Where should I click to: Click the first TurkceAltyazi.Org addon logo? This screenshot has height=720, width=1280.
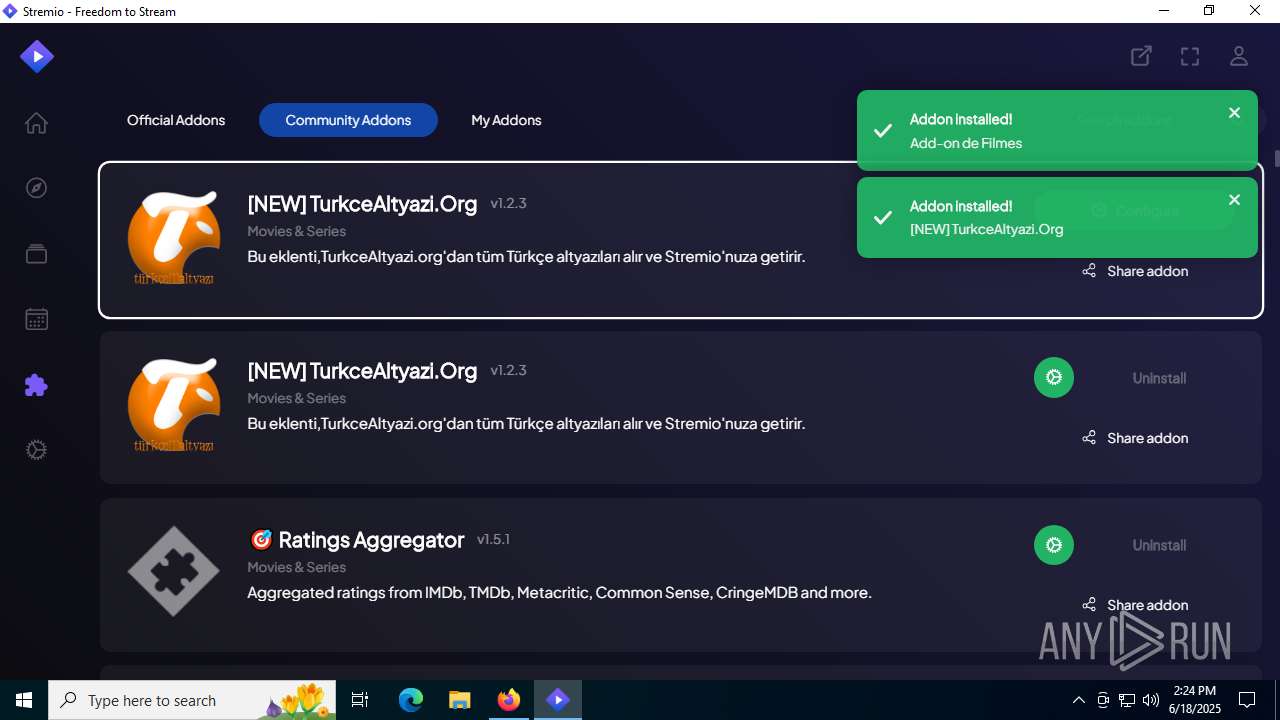point(174,238)
